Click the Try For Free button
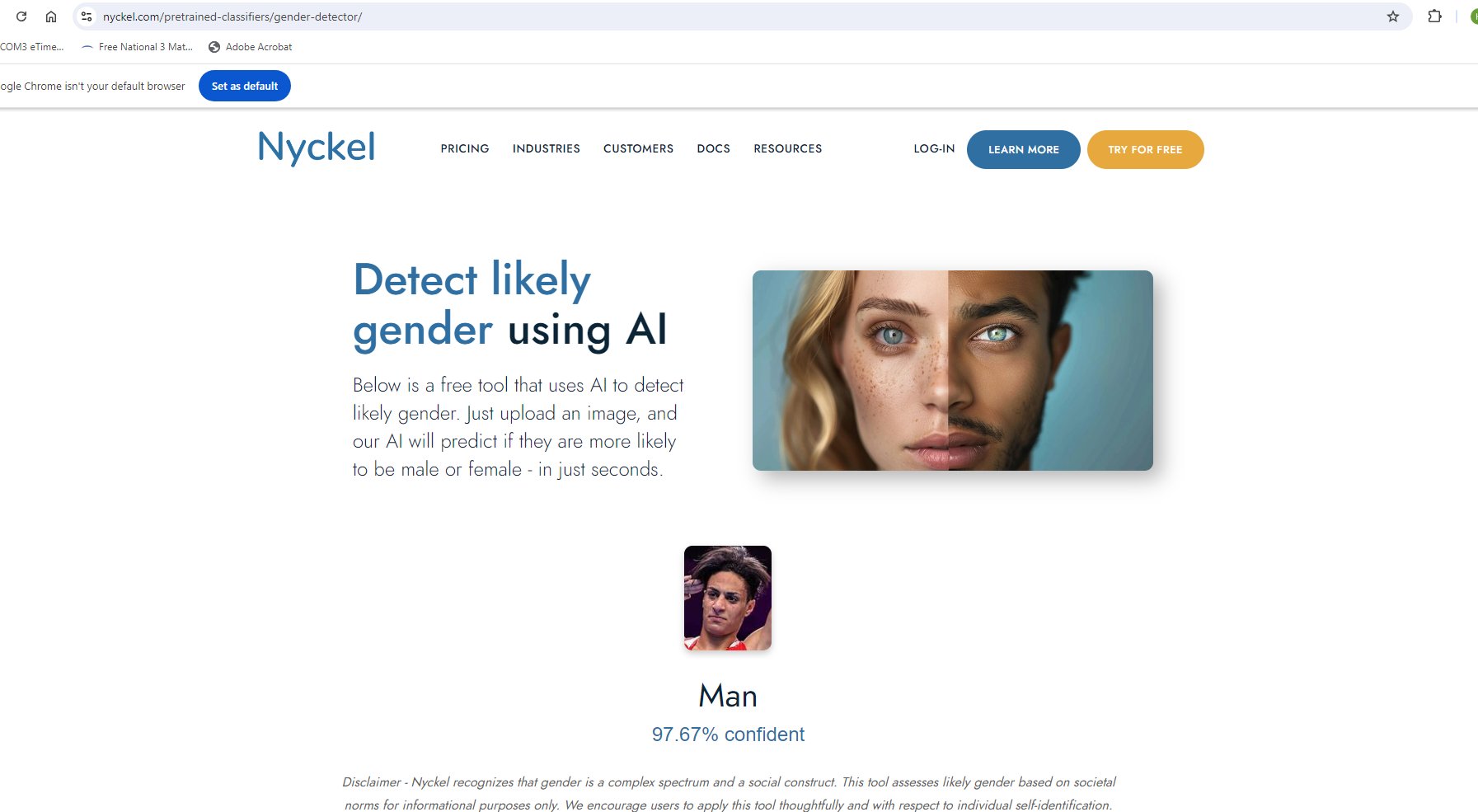1478x812 pixels. click(x=1145, y=149)
